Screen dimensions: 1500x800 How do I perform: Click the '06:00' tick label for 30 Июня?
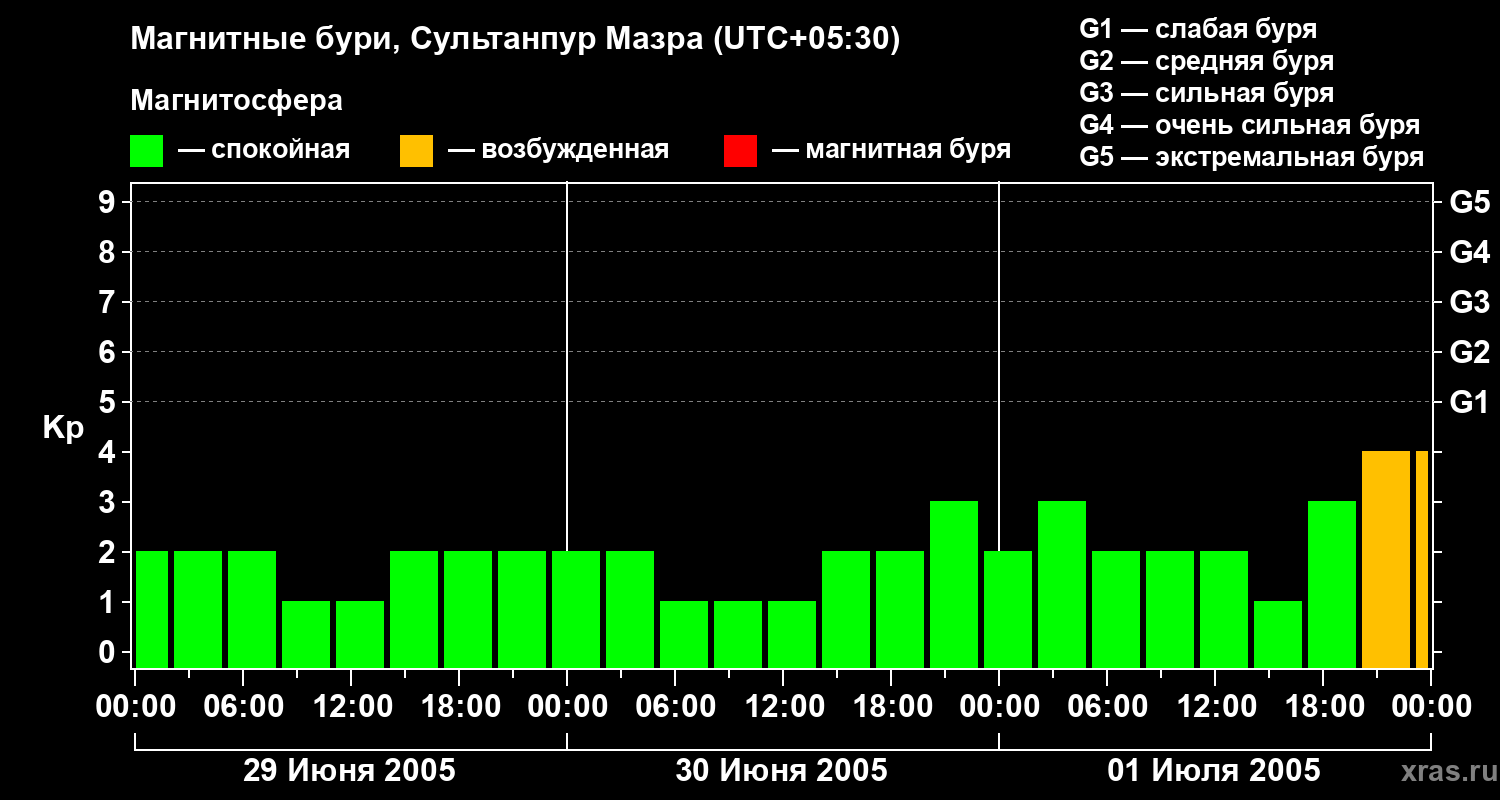coord(675,706)
